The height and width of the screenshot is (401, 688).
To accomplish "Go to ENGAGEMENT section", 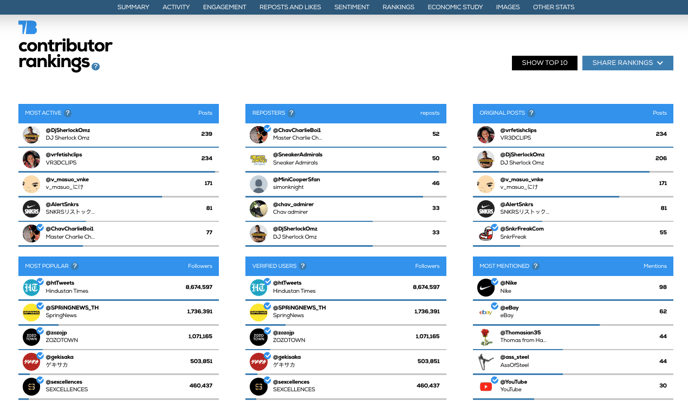I will tap(224, 7).
